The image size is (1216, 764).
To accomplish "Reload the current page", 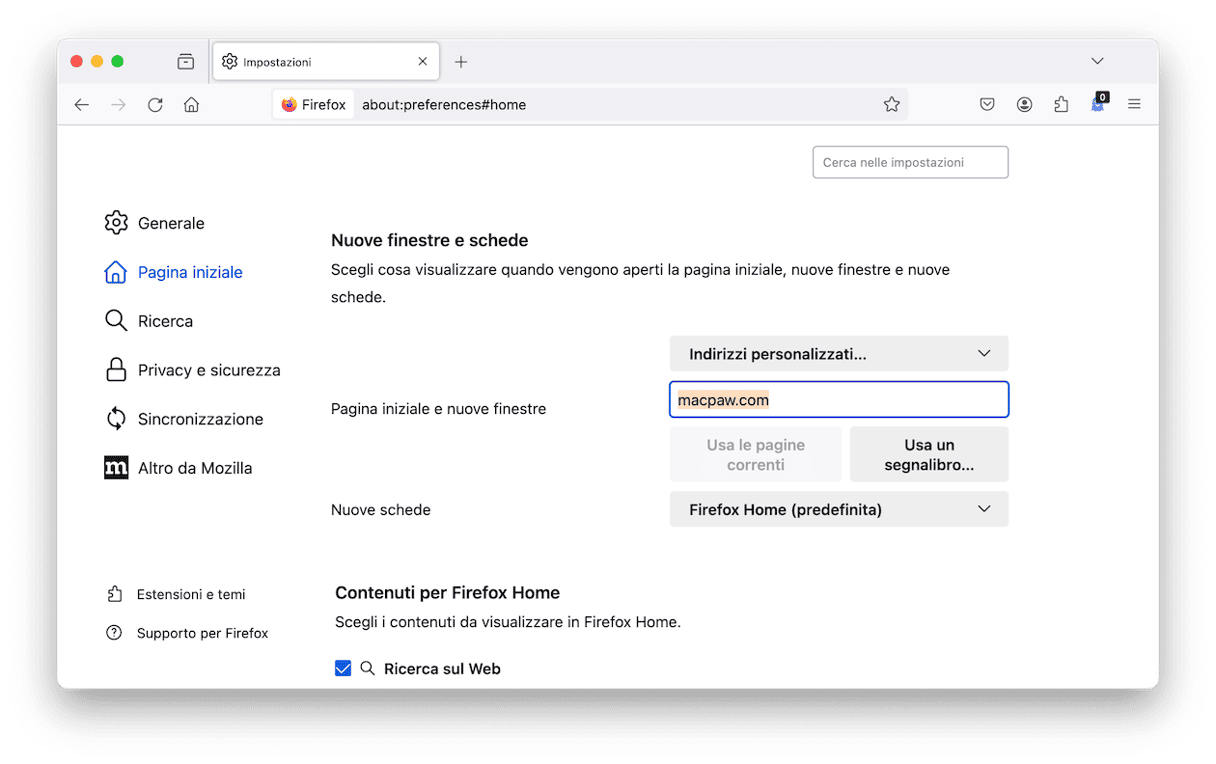I will (155, 104).
